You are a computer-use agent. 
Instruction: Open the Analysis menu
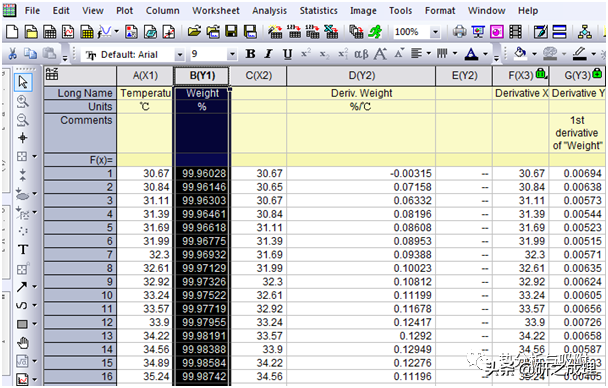click(269, 10)
